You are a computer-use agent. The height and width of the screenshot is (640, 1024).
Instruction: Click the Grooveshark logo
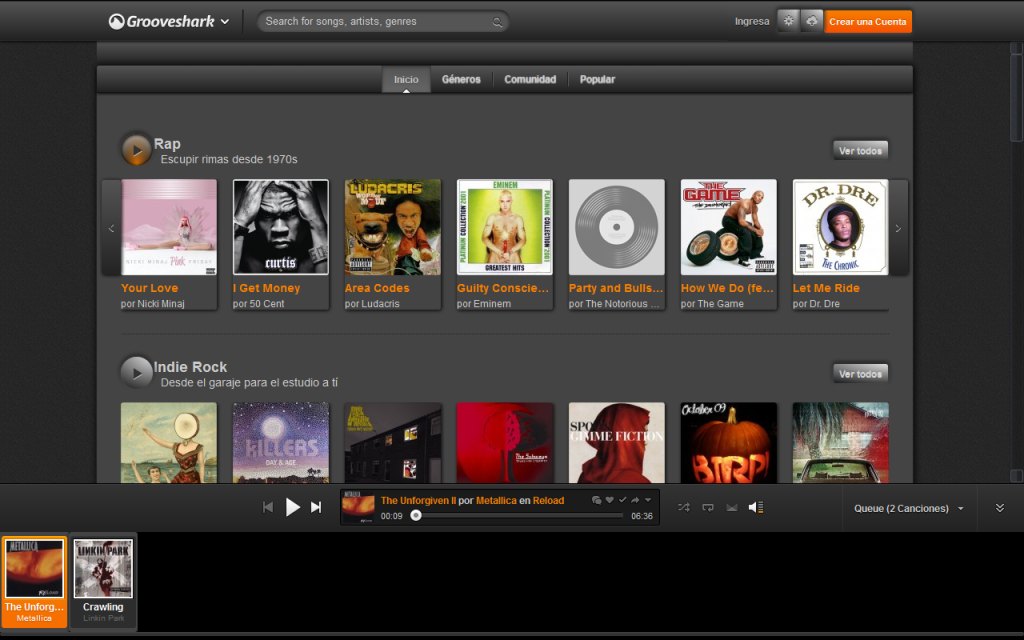click(x=161, y=22)
